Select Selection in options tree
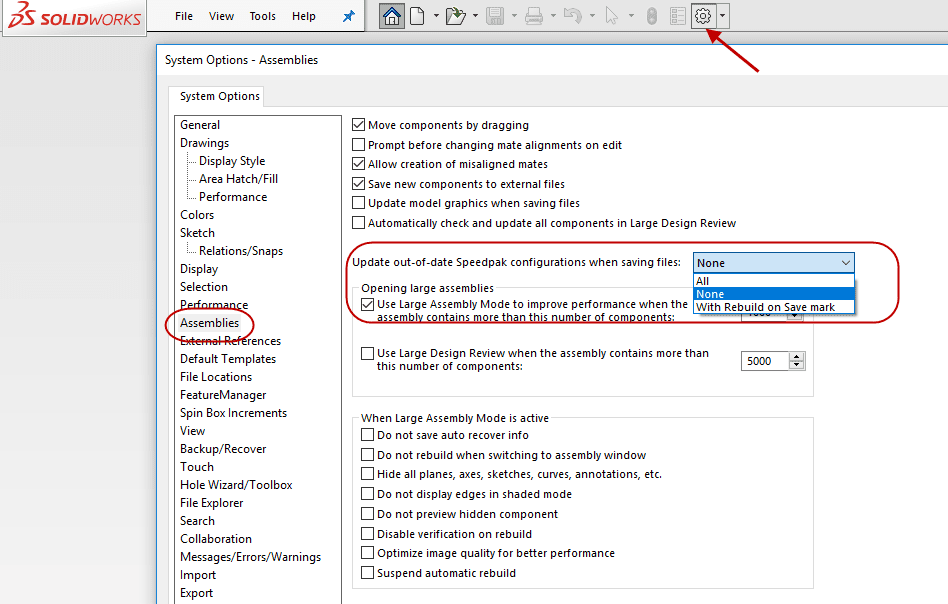The width and height of the screenshot is (948, 604). 204,287
